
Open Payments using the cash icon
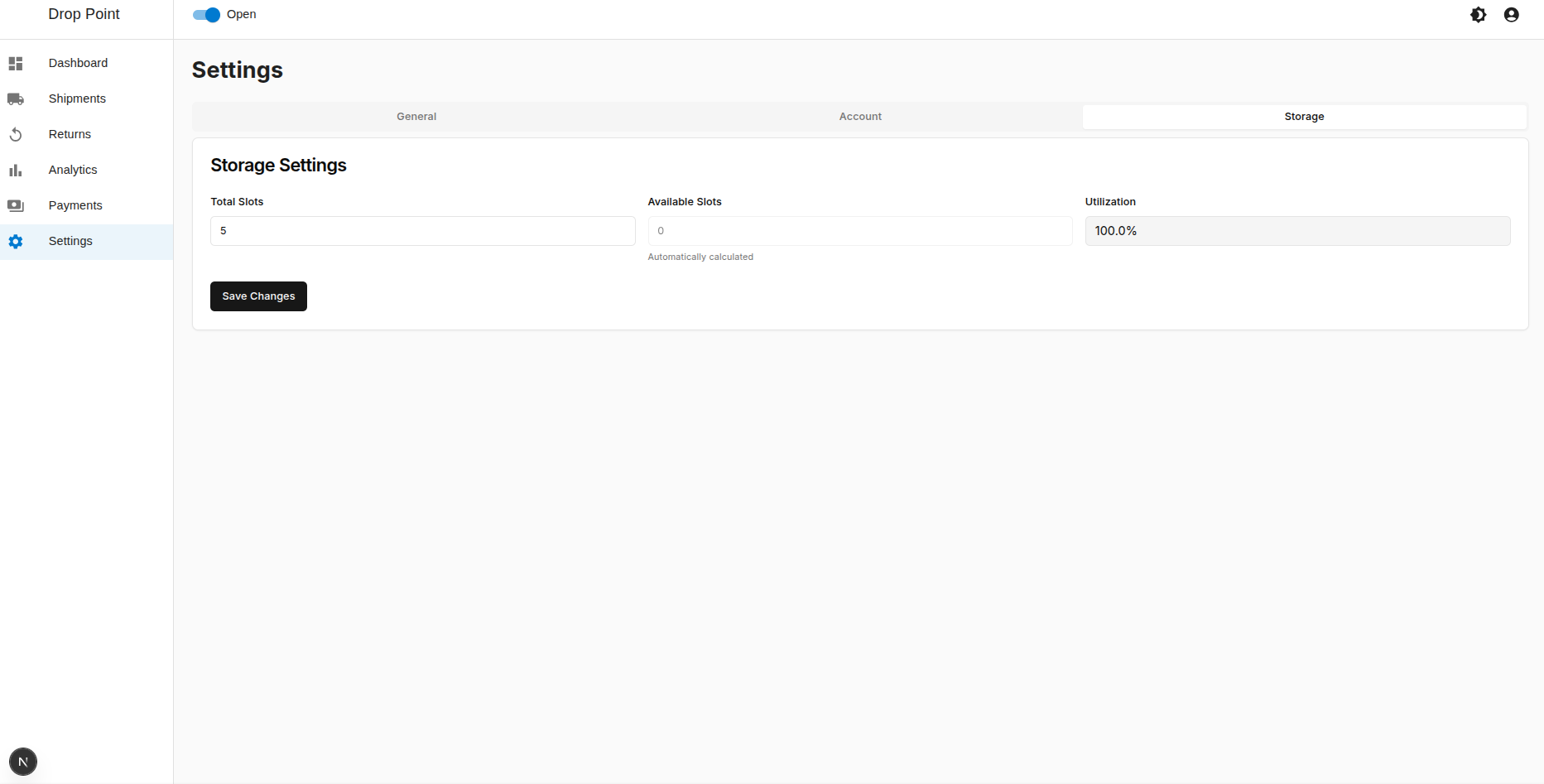pyautogui.click(x=16, y=204)
